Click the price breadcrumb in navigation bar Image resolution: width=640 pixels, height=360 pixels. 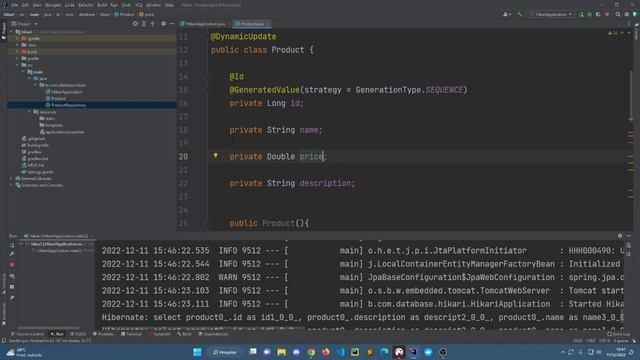(x=147, y=14)
